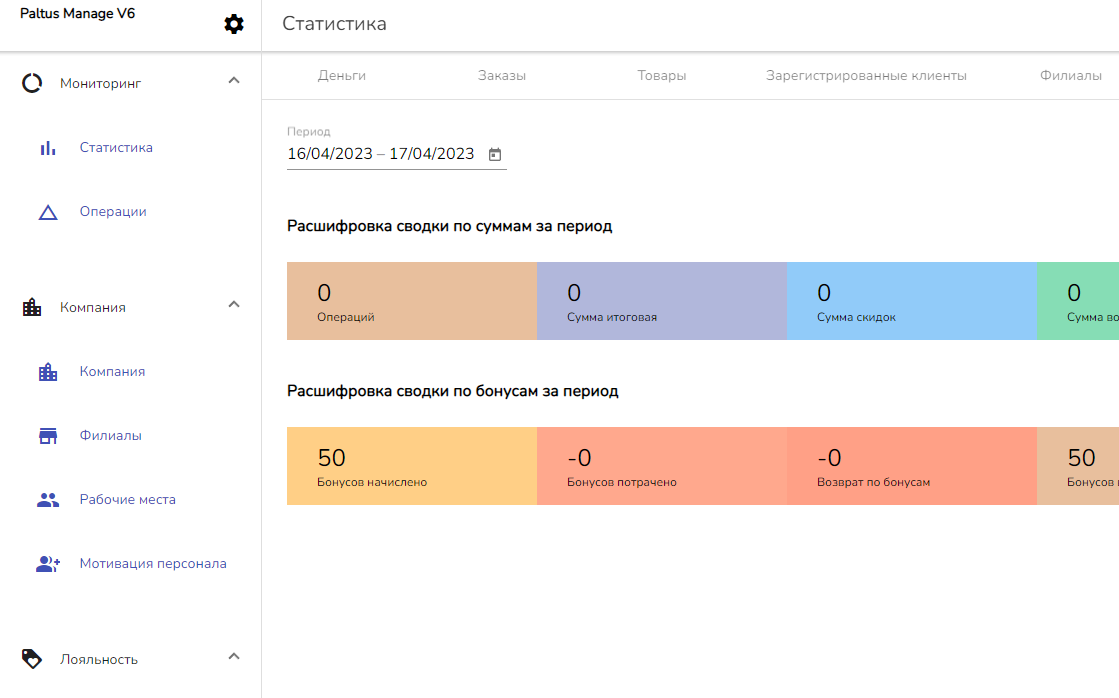
Task: Click the people icon beside Рабочие места
Action: click(48, 500)
